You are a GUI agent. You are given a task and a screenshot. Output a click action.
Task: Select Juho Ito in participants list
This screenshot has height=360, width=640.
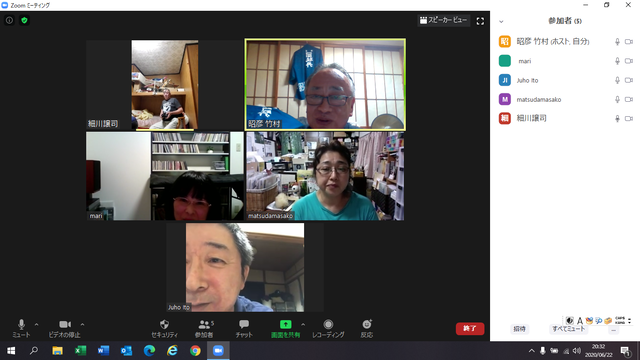click(x=565, y=80)
